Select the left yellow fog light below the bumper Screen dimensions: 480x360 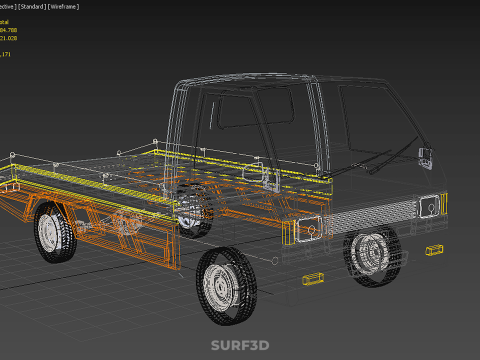pos(313,278)
